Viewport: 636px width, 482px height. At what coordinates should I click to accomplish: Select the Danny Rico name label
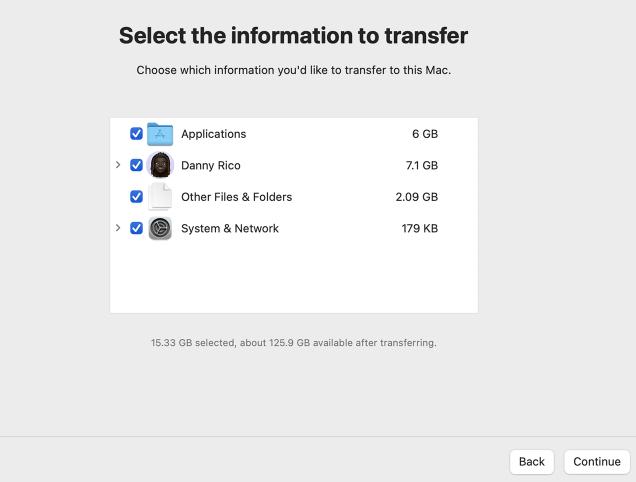211,165
